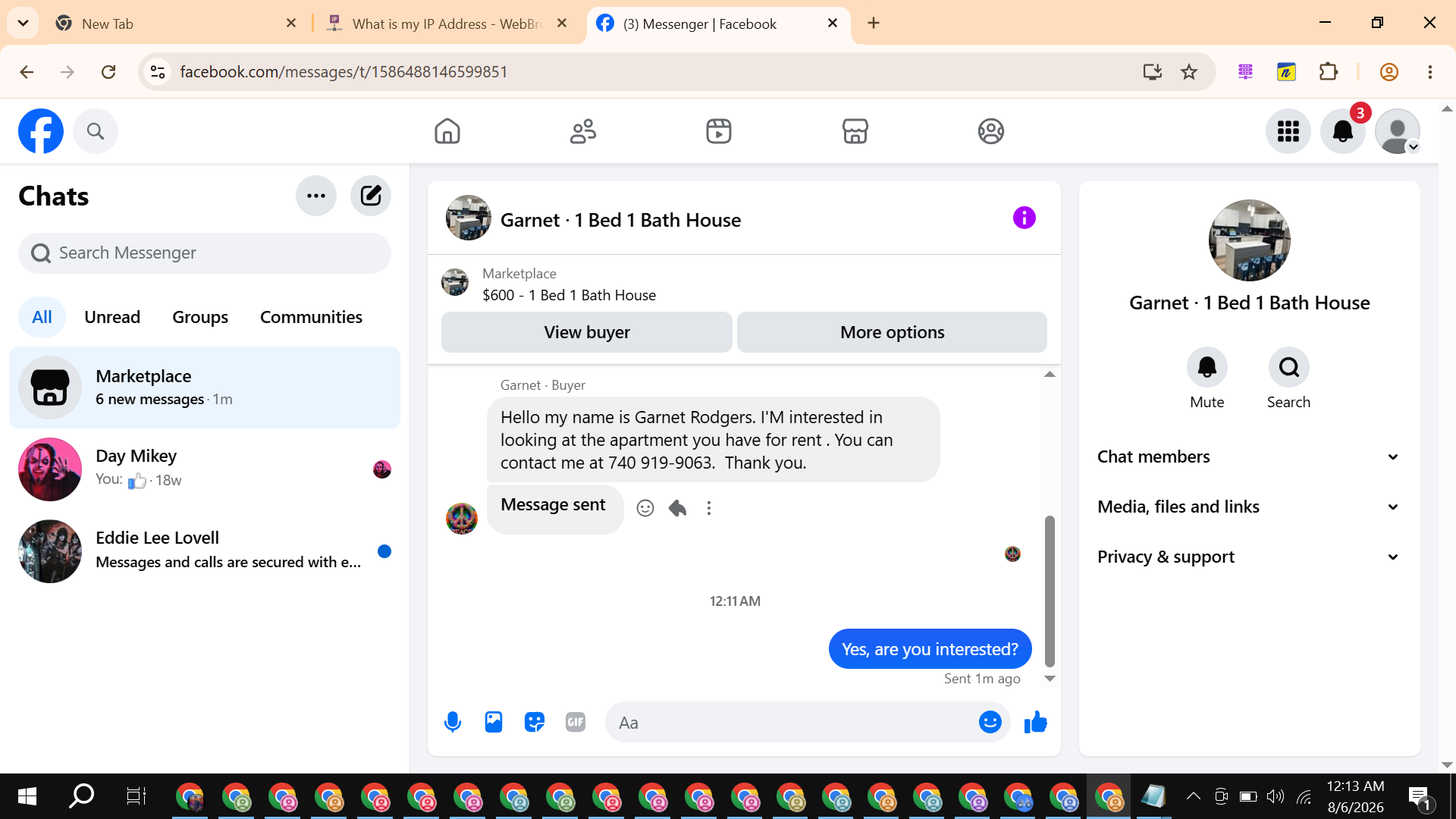Click the 'Yes, are you interested?' message bubble
This screenshot has width=1456, height=819.
pos(930,649)
